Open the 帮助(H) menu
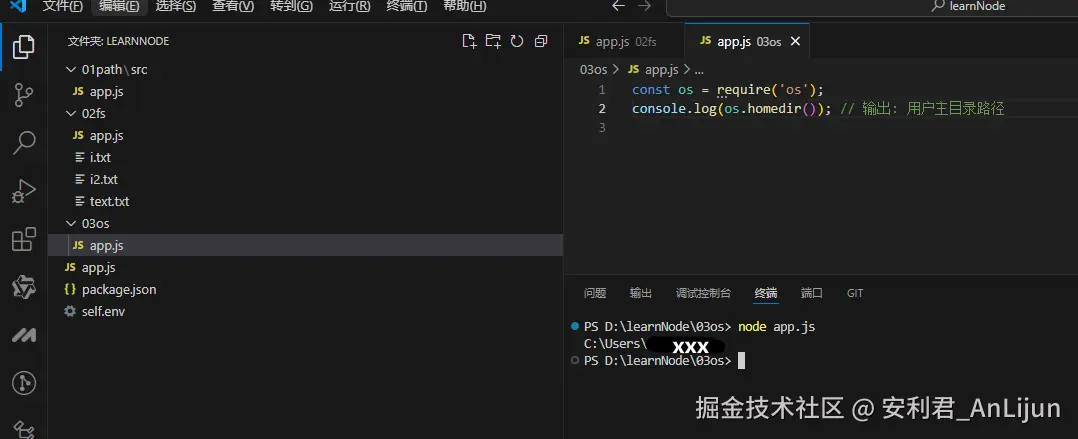This screenshot has height=439, width=1078. pyautogui.click(x=464, y=6)
